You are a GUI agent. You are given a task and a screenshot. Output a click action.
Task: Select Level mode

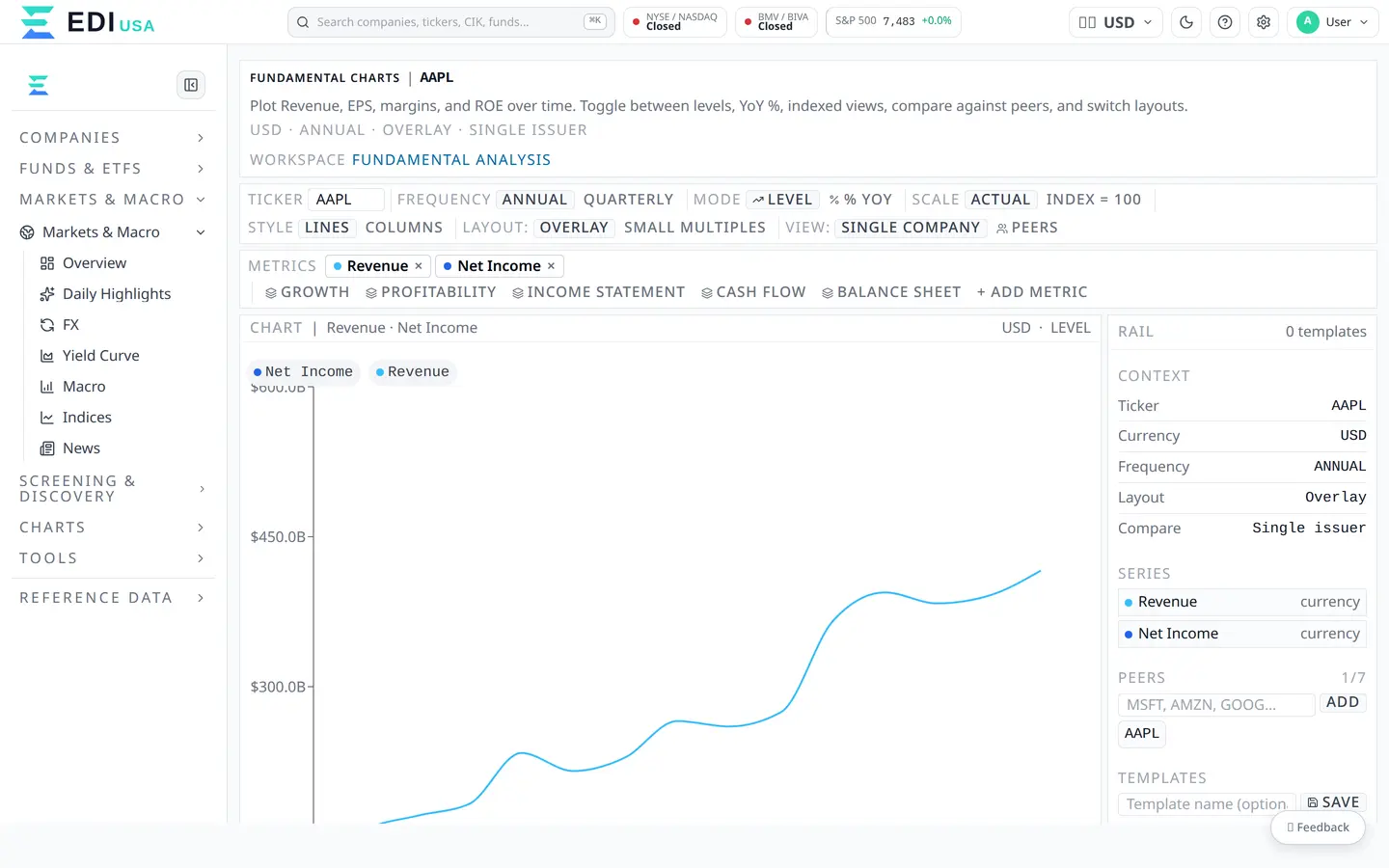[782, 200]
